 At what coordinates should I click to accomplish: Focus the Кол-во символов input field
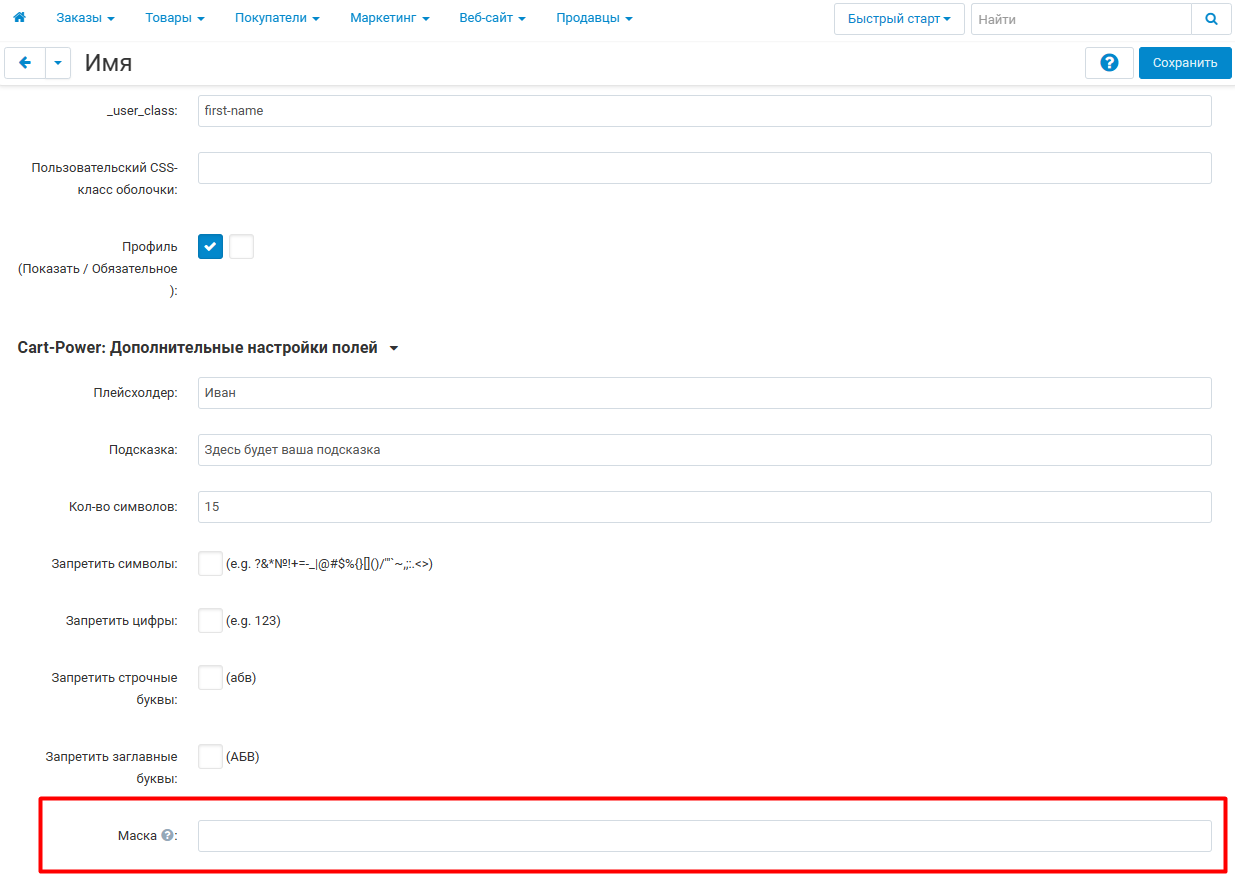tap(705, 507)
